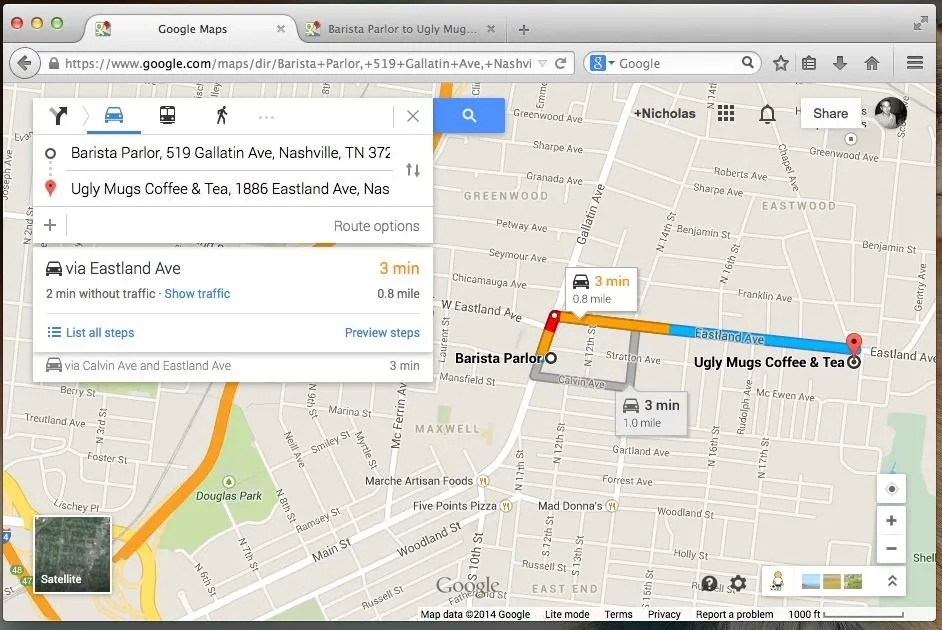Open the Terms link

(618, 614)
